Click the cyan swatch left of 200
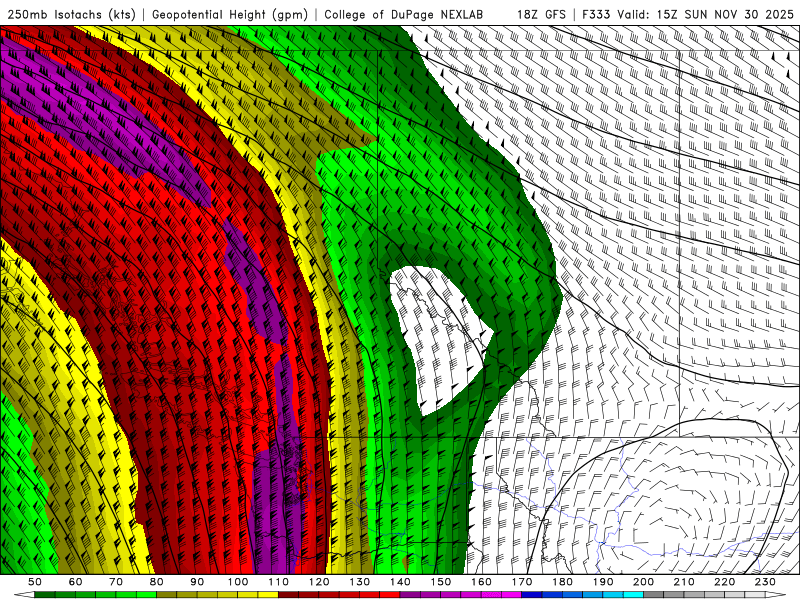This screenshot has height=600, width=800. (x=633, y=595)
